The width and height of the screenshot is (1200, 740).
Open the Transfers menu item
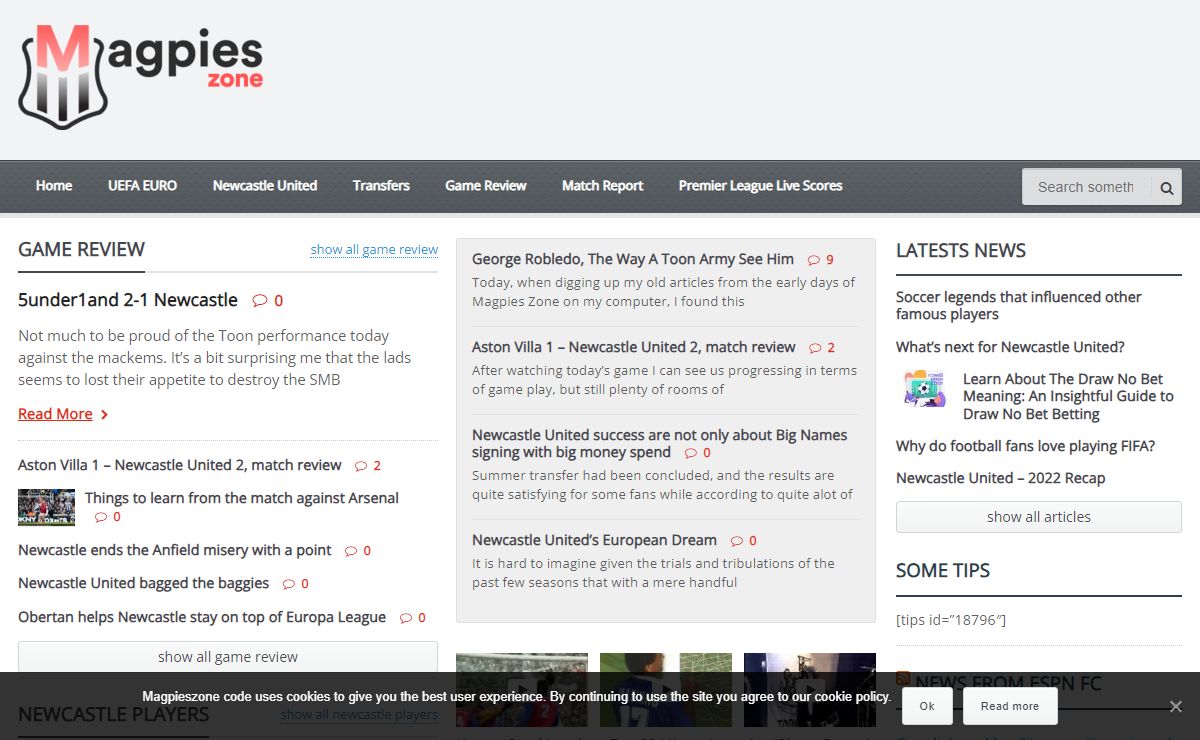[x=381, y=186]
